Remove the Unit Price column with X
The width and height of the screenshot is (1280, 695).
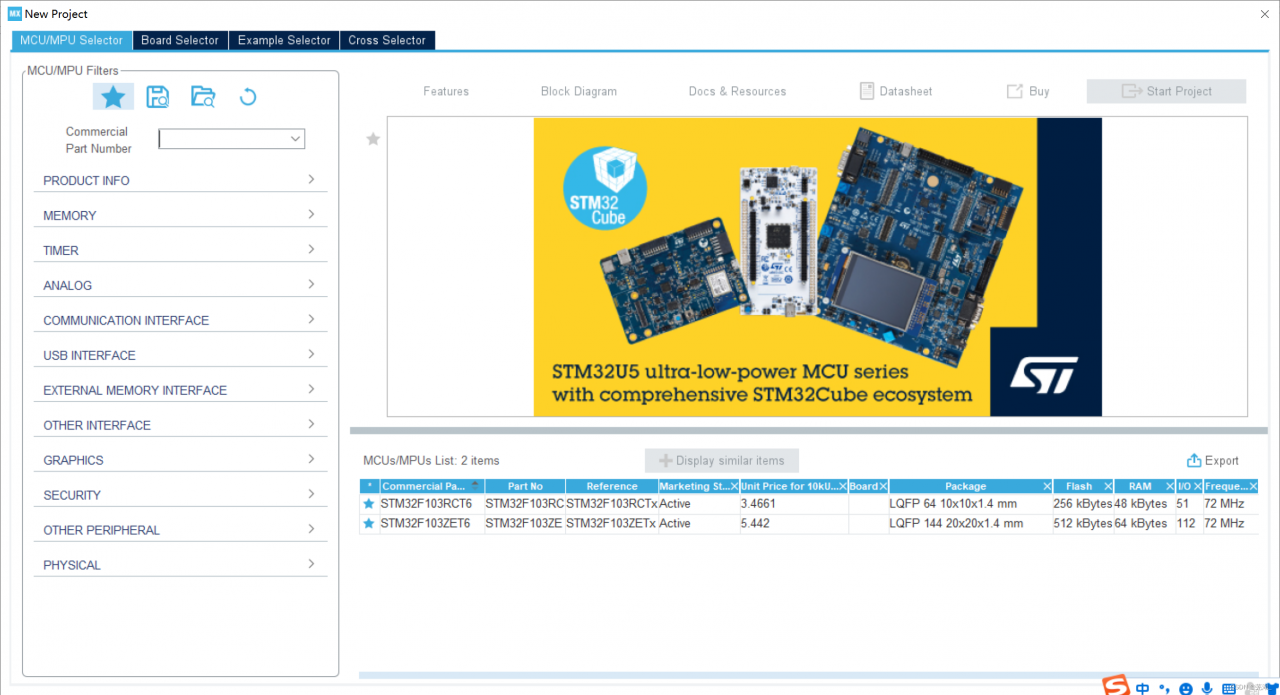click(x=842, y=486)
